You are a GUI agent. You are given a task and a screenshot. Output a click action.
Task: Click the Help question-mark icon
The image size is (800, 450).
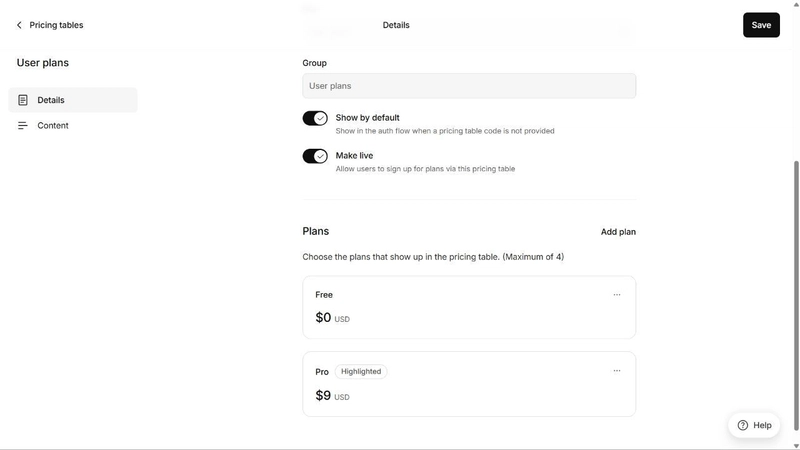tap(743, 425)
